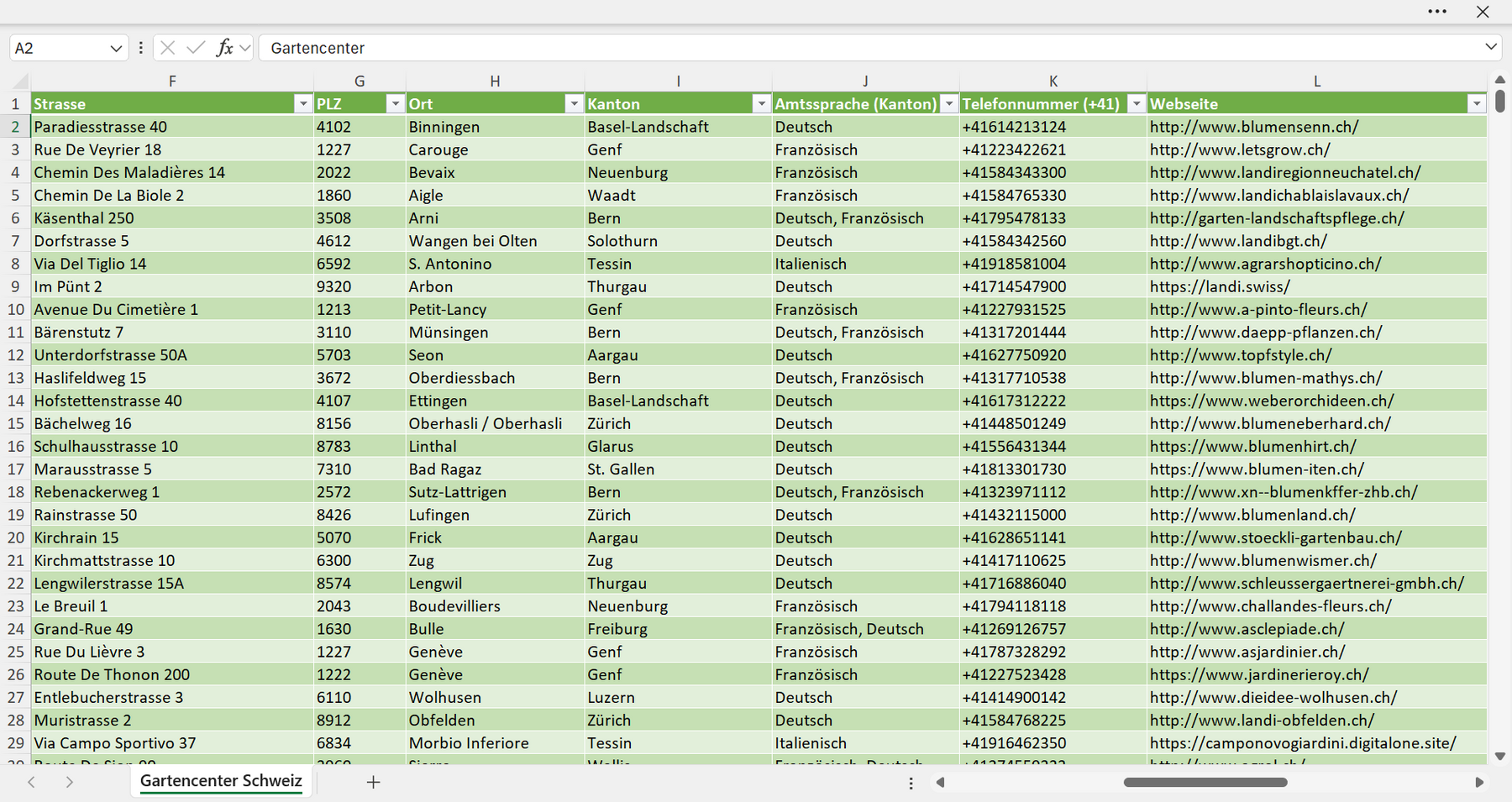Expand the formula bar chevron

coord(1491,47)
